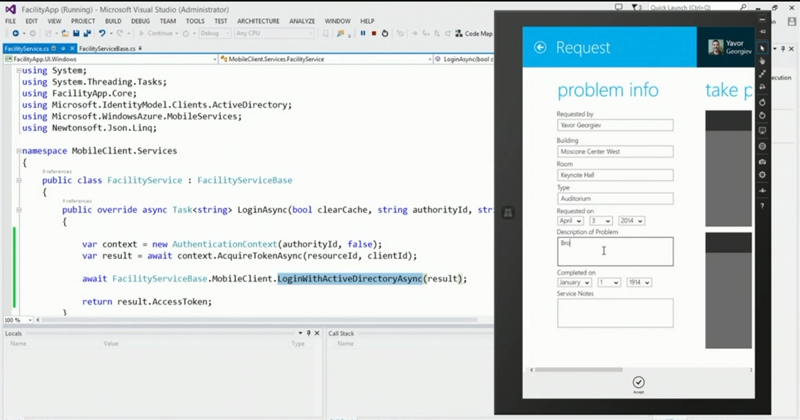Open Completed on day dropdown 1

(609, 282)
